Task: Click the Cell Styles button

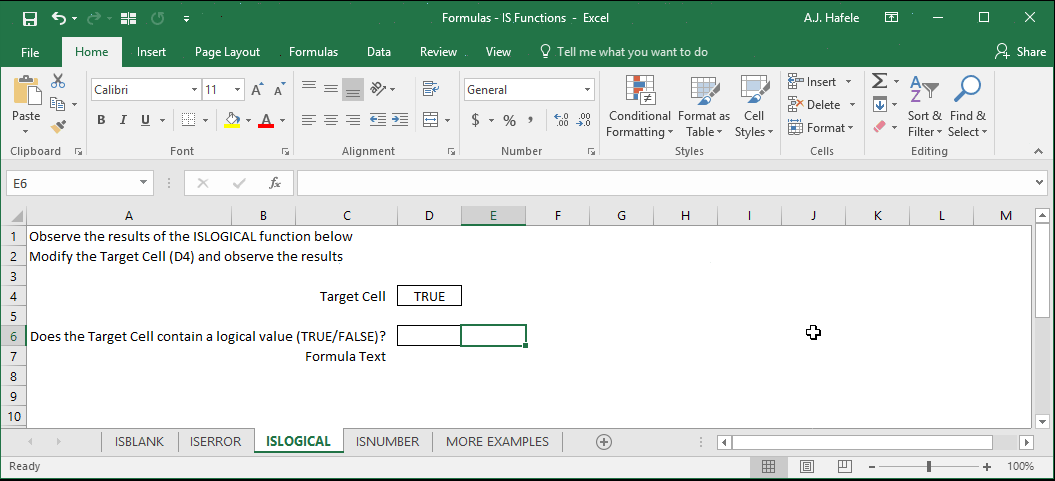Action: coord(754,106)
